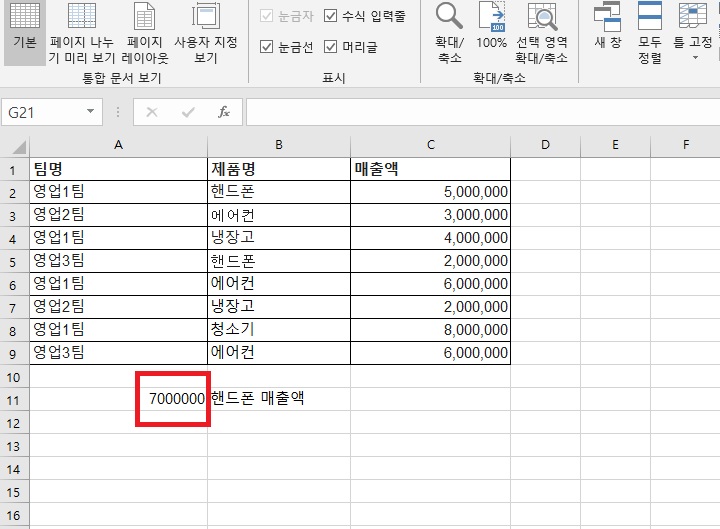Screen dimensions: 720x529
Task: Open 확대/축소 zoom dialog
Action: point(449,31)
